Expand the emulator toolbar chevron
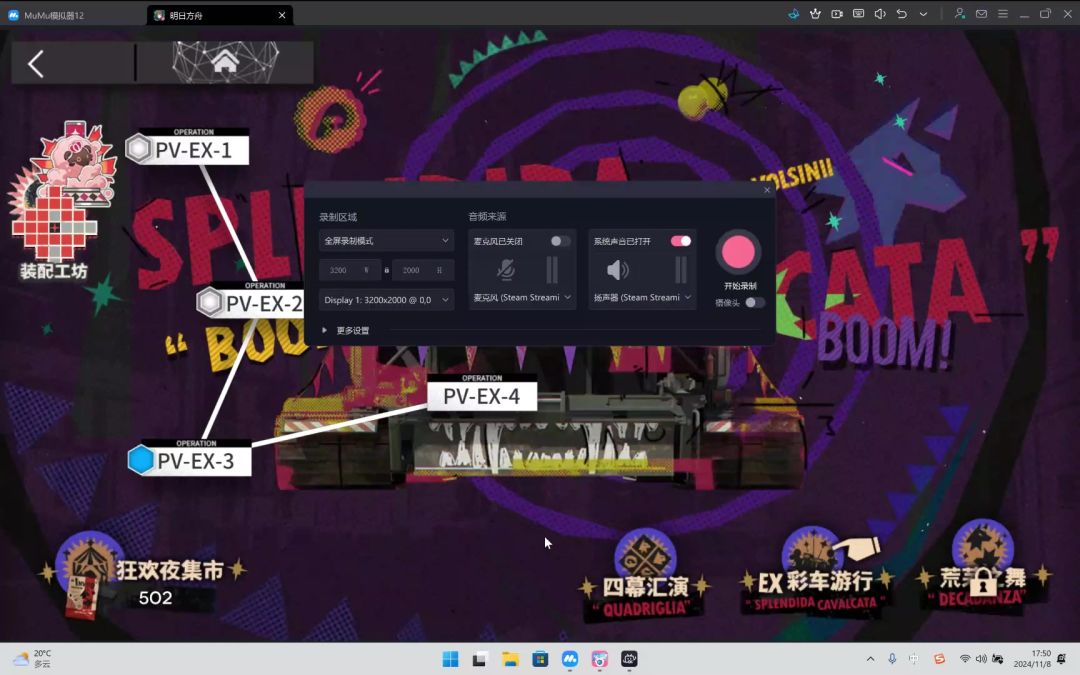The image size is (1080, 675). tap(923, 14)
